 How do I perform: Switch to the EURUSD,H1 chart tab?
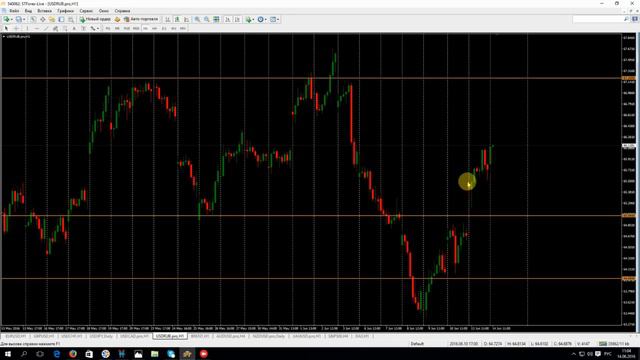pyautogui.click(x=15, y=336)
